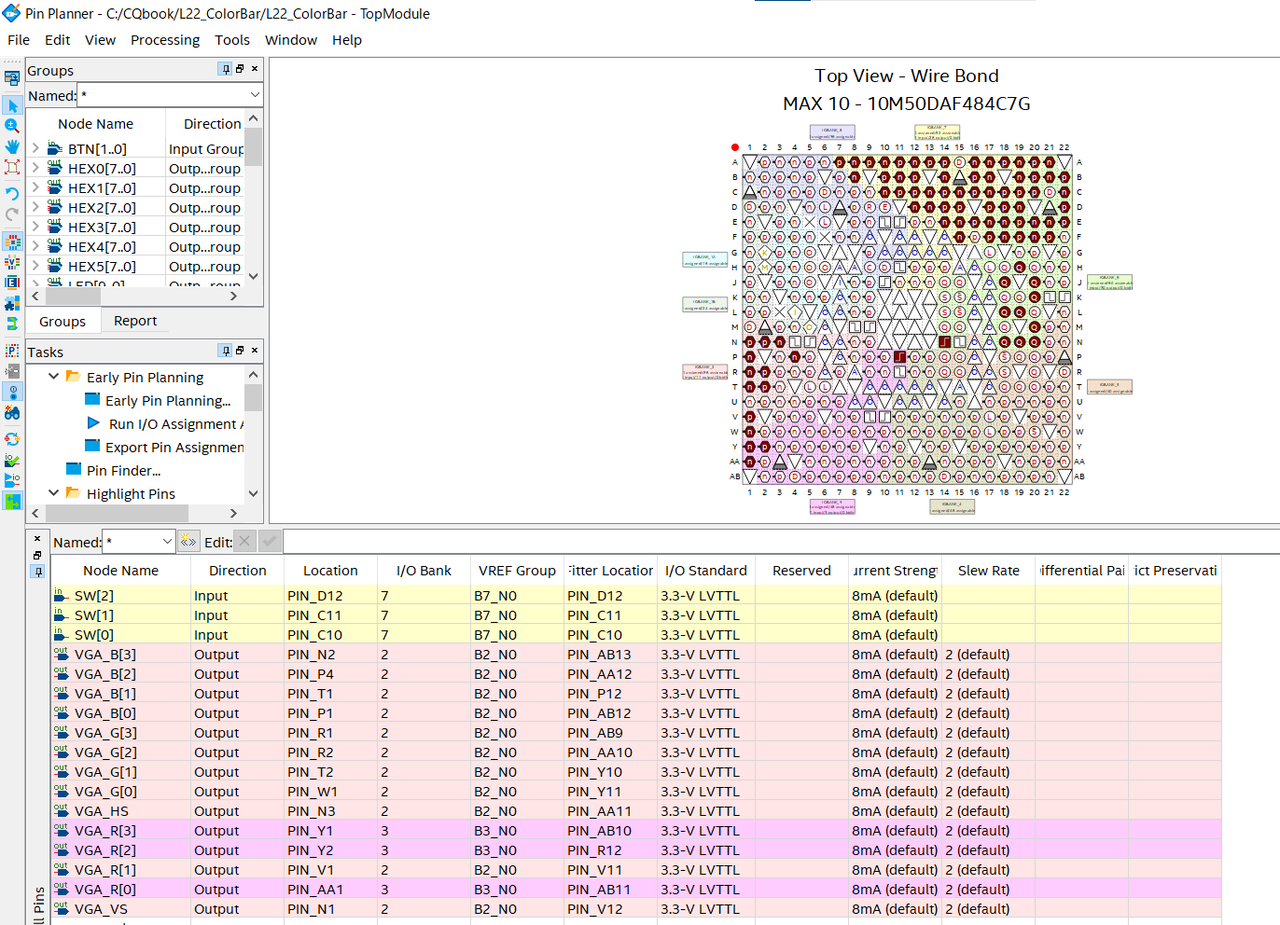Click the binoculars find icon

12,412
